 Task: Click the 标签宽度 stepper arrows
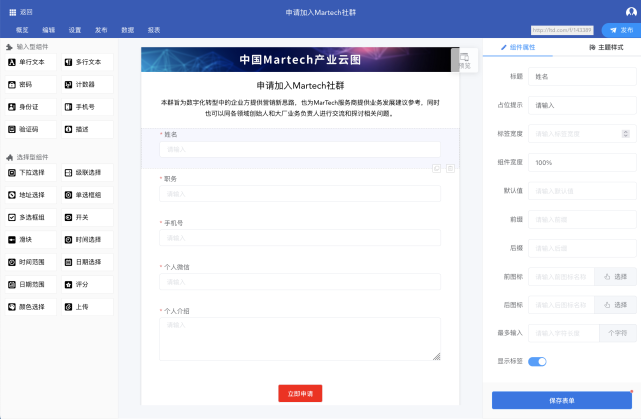[626, 133]
